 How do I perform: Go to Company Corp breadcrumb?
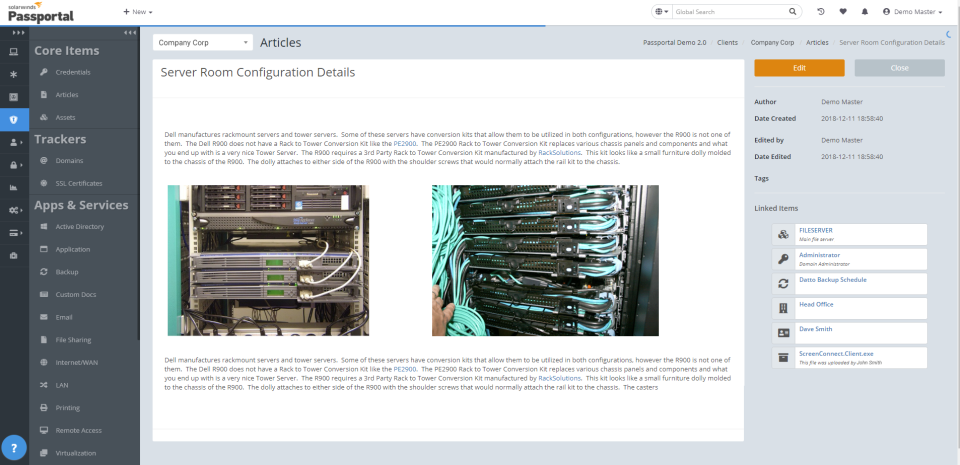(772, 43)
